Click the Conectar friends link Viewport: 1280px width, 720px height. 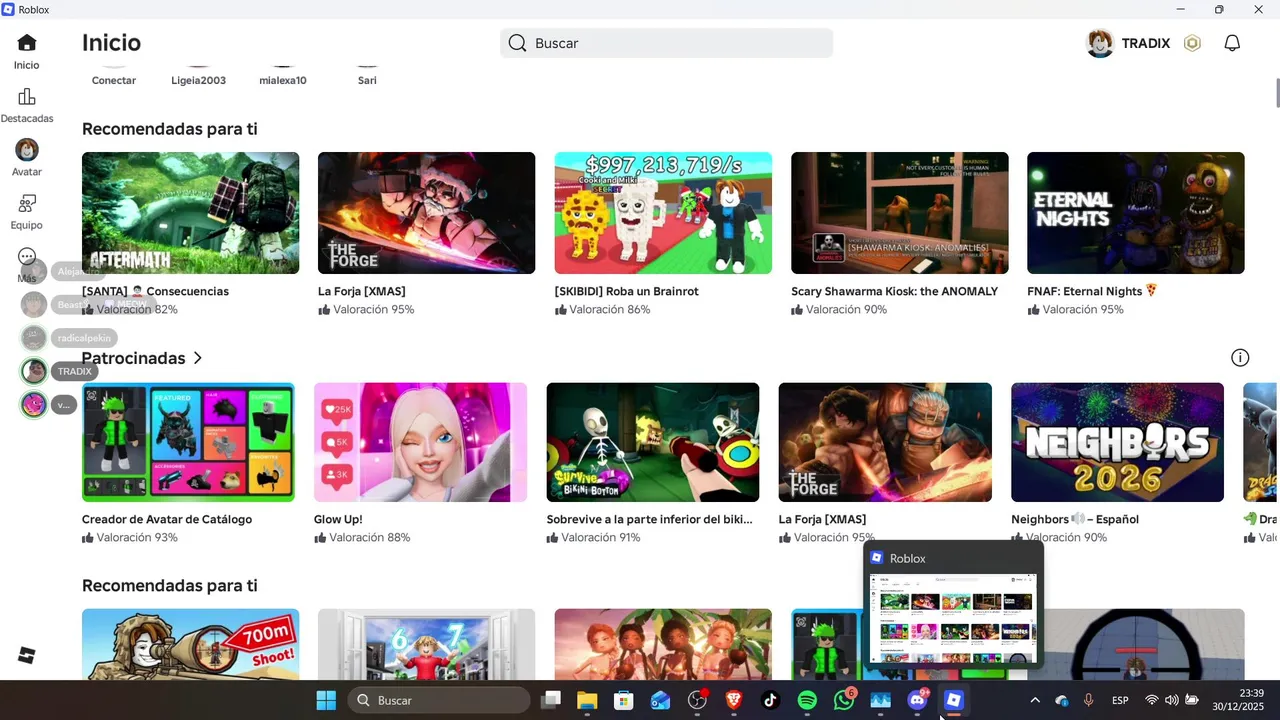coord(114,80)
